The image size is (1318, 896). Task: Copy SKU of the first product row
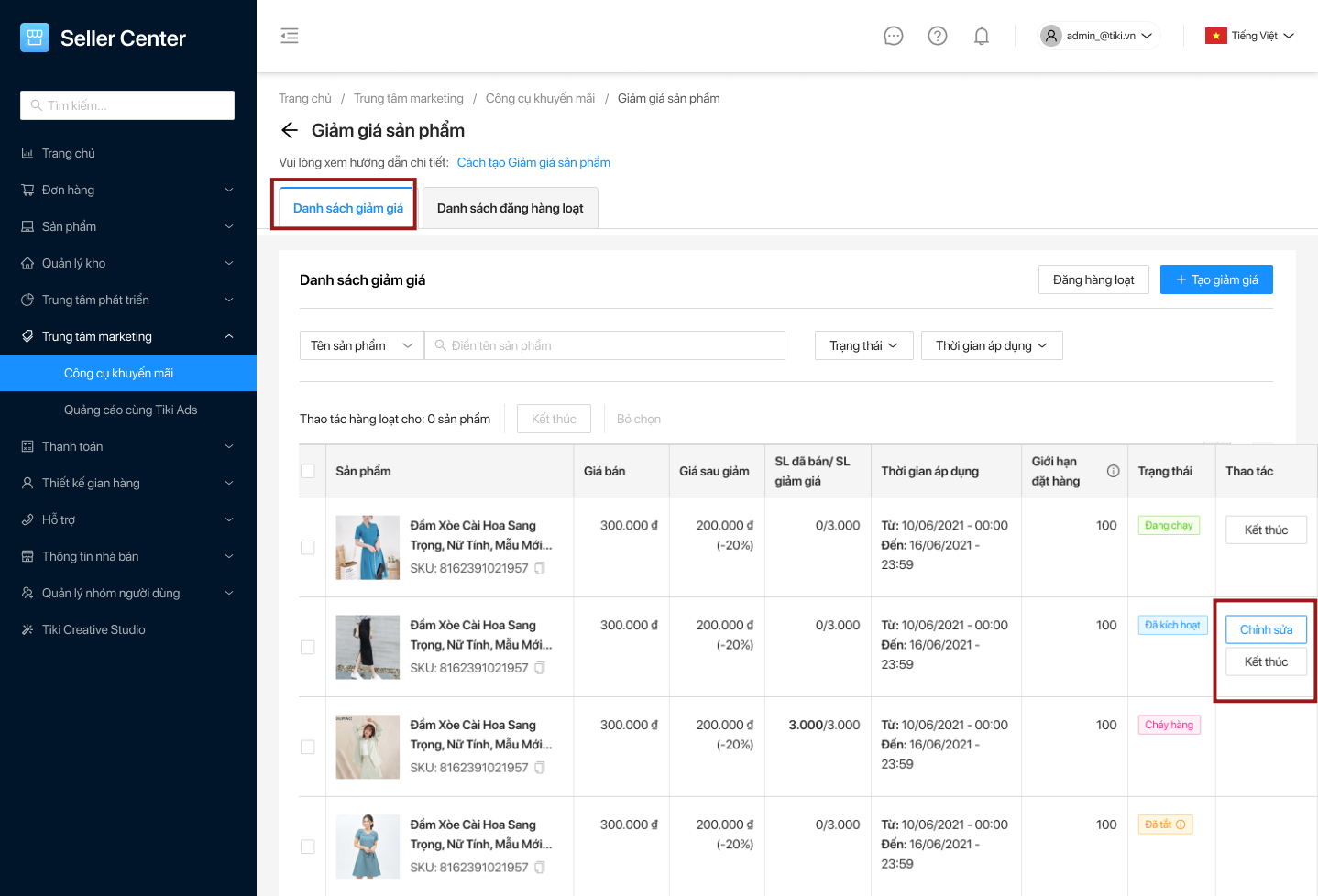(x=540, y=568)
